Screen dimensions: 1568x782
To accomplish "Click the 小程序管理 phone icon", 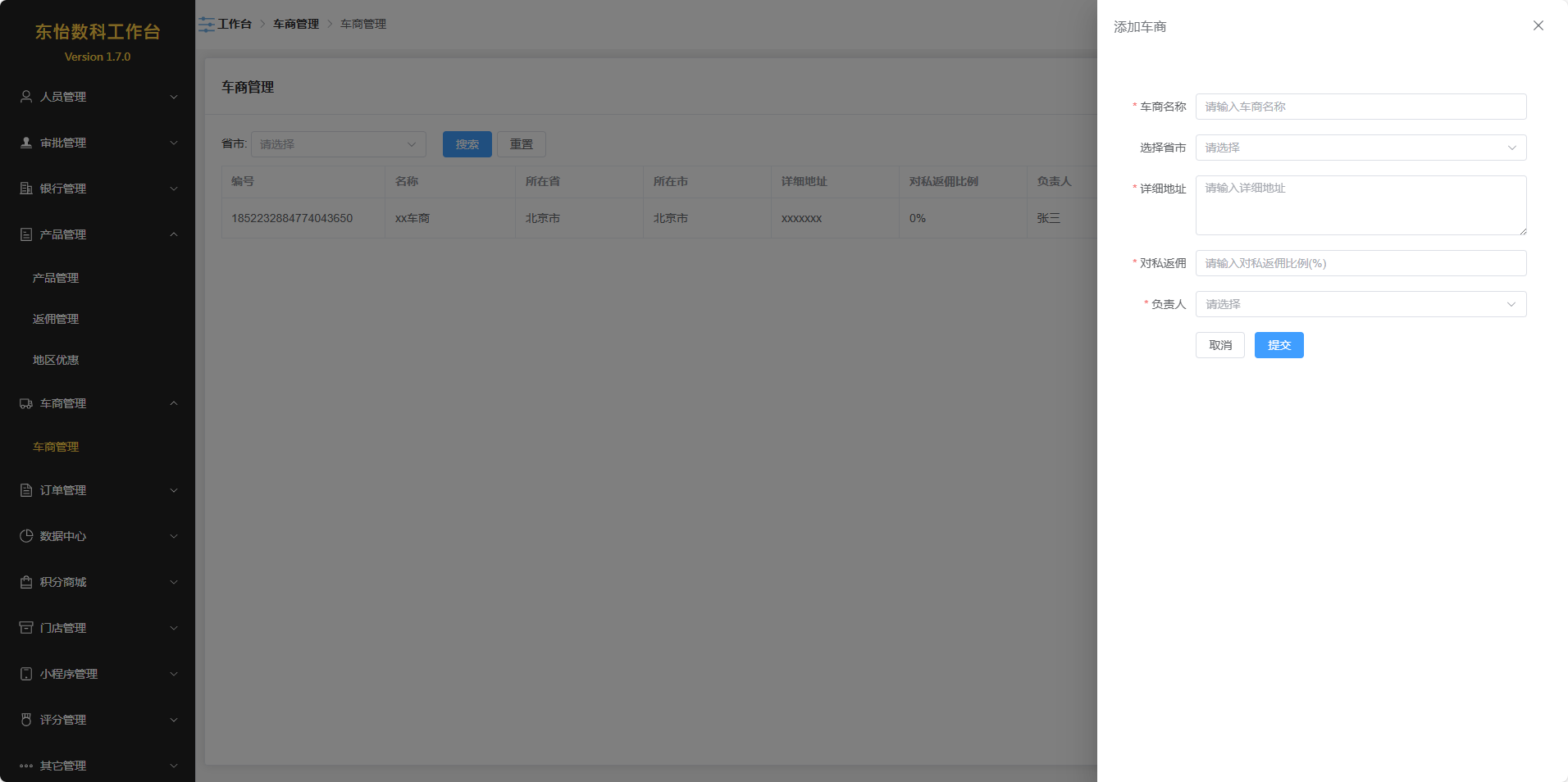I will pos(26,674).
